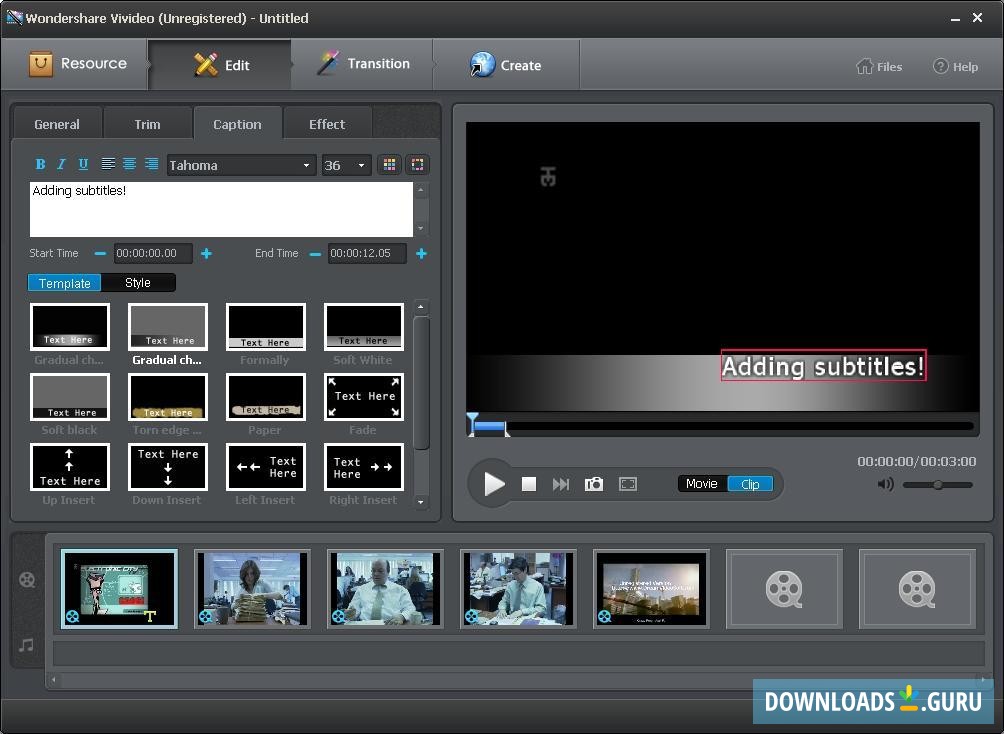Apply underline formatting to caption text
Viewport: 1004px width, 734px height.
tap(84, 163)
